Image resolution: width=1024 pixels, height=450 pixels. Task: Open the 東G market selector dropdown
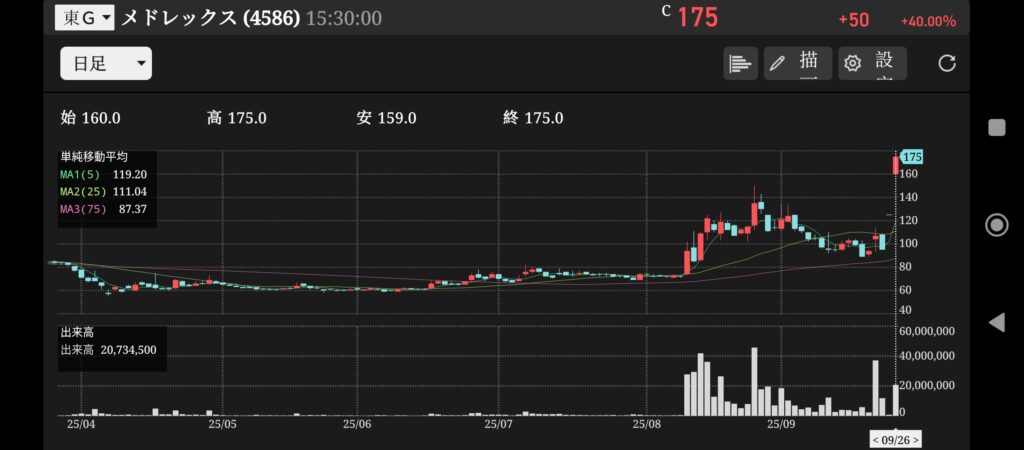click(x=84, y=18)
